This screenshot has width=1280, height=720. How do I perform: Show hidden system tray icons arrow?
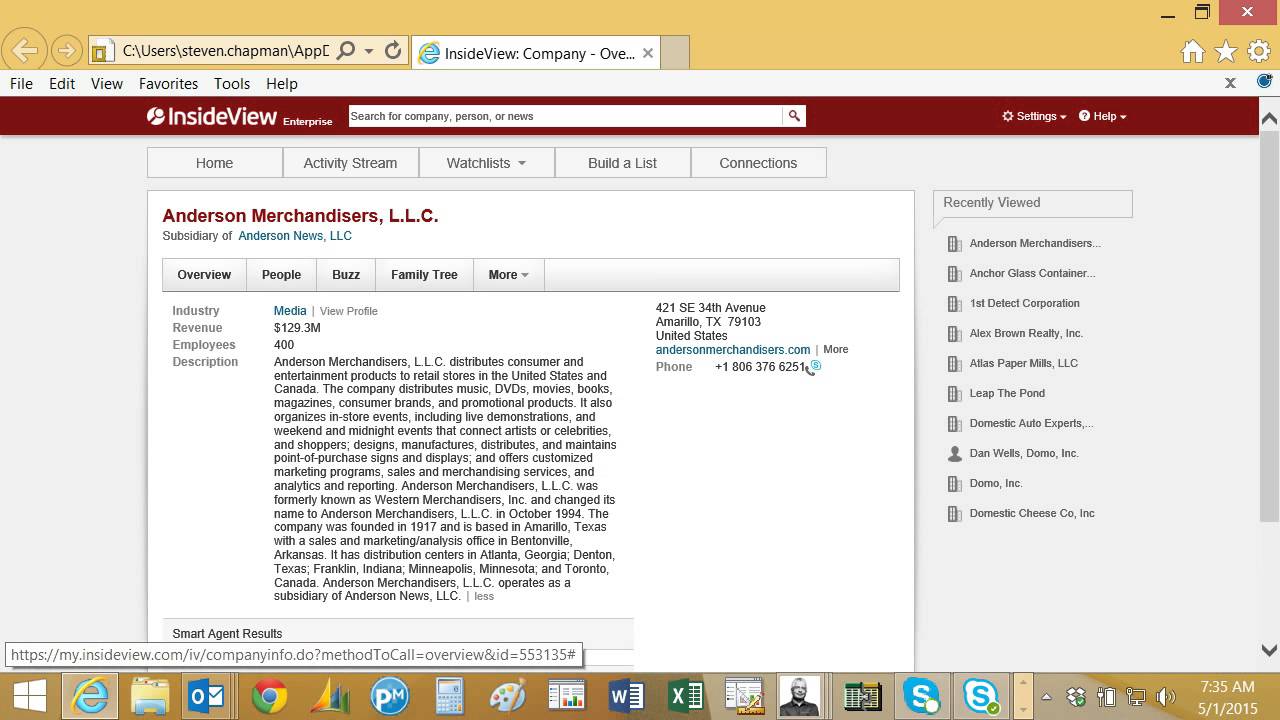coord(1046,697)
